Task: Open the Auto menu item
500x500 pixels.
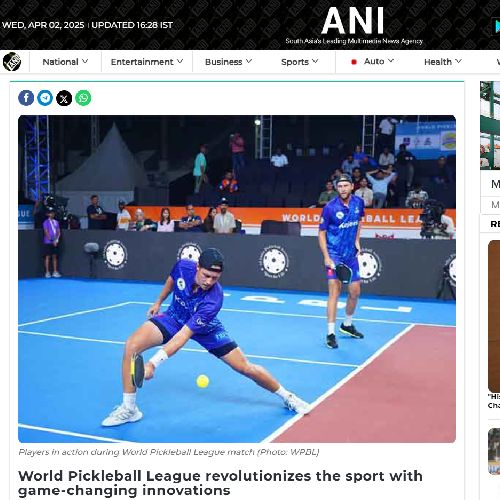Action: click(x=374, y=62)
